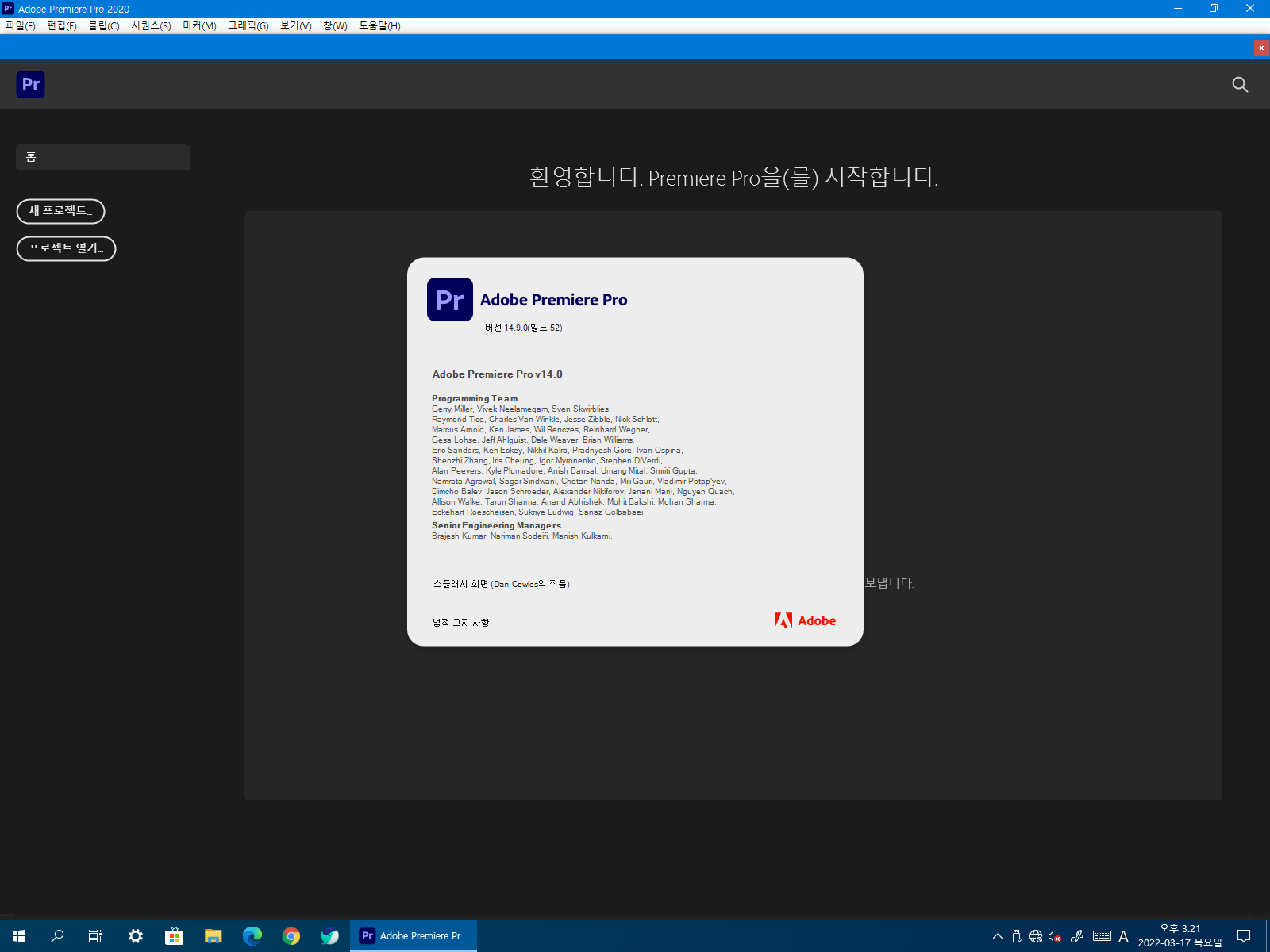Screen dimensions: 1270x952
Task: Click the Adobe logo in the About dialog
Action: [x=805, y=620]
